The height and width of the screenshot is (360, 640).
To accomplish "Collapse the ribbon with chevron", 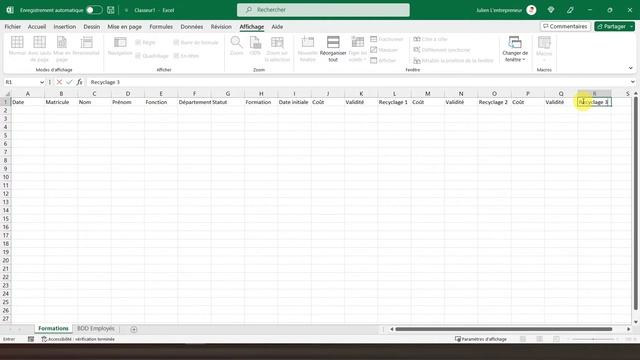I will point(631,68).
